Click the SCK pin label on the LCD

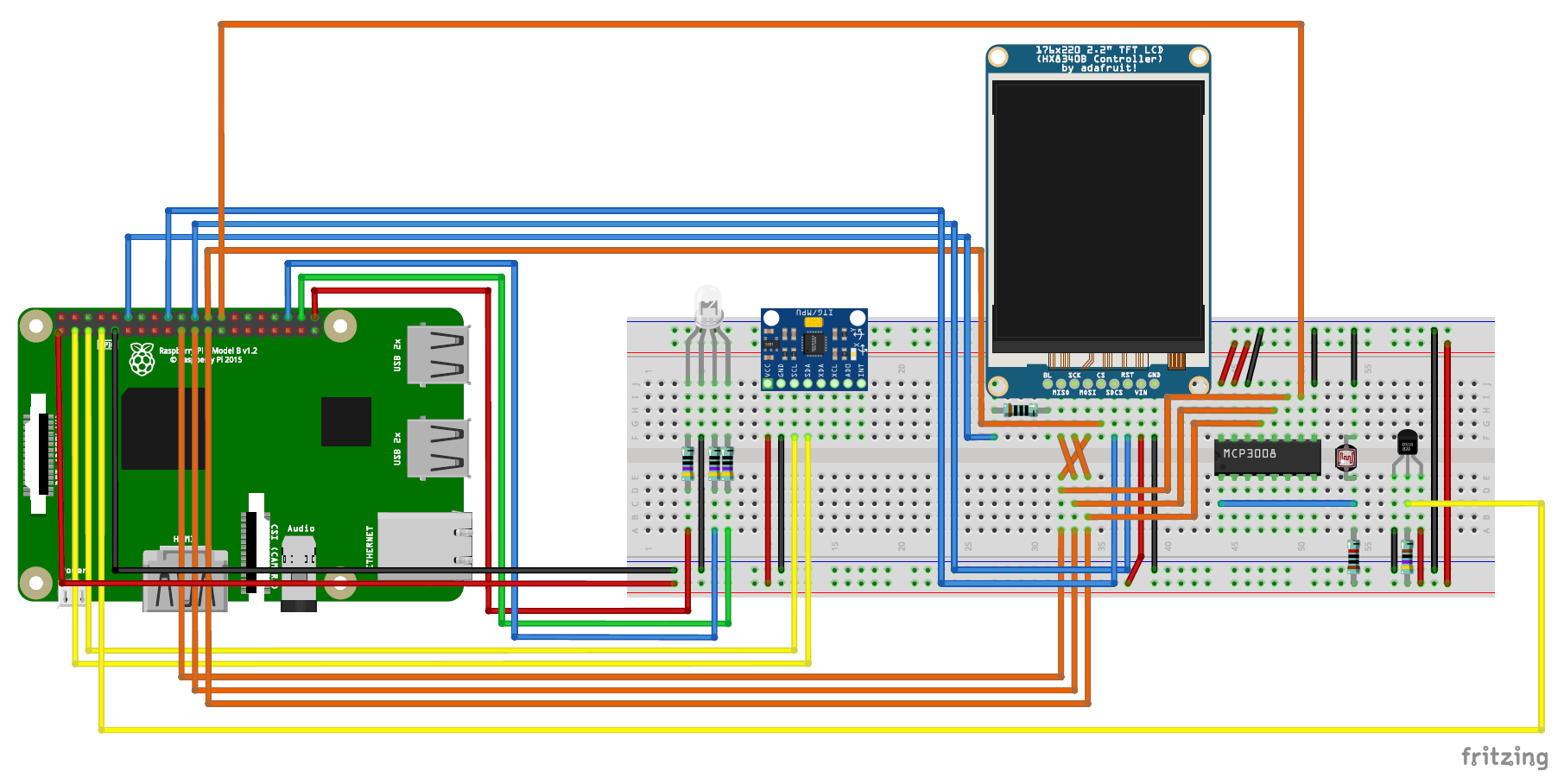tap(1073, 376)
